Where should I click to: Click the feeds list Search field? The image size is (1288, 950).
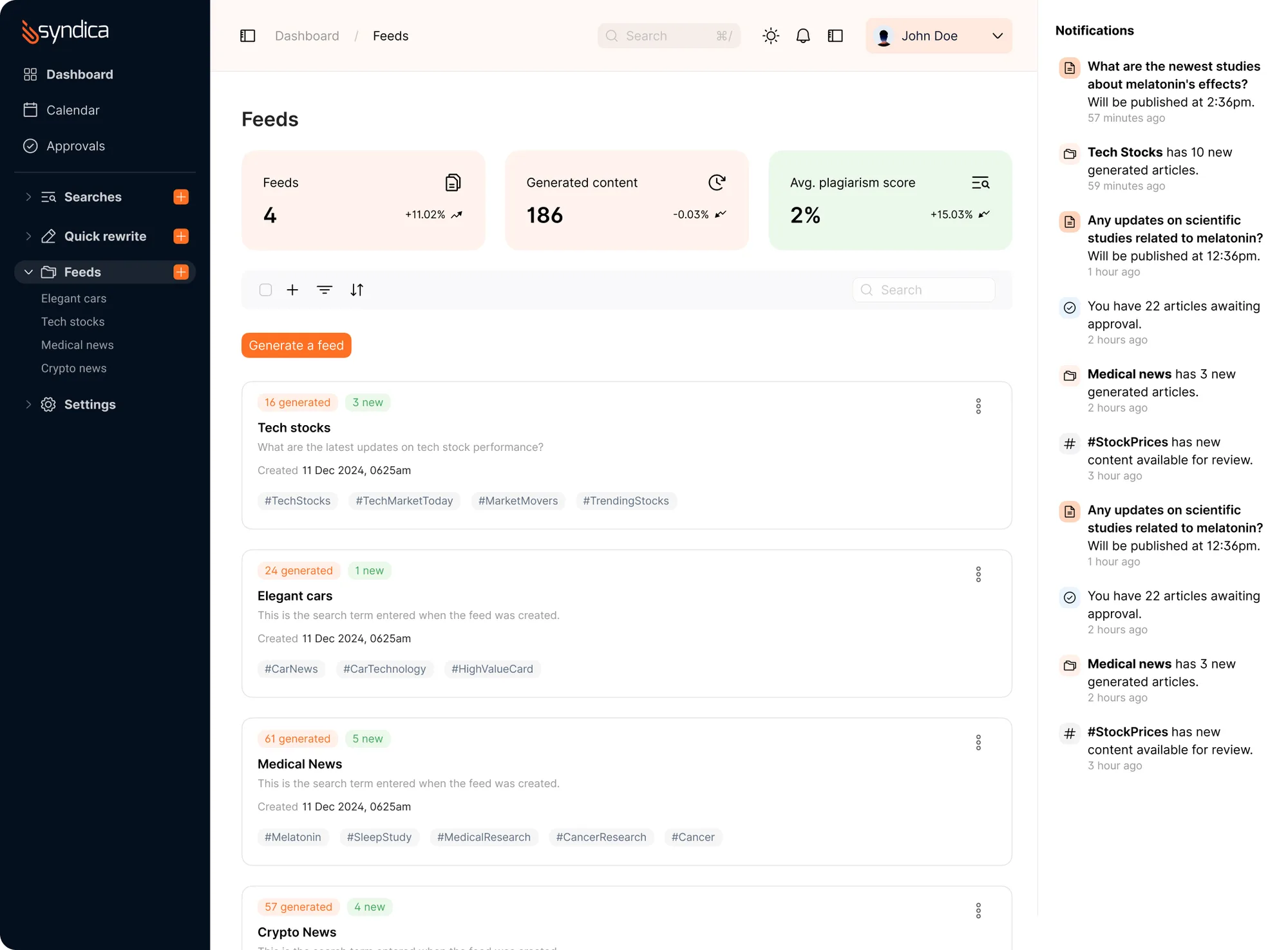click(x=924, y=290)
